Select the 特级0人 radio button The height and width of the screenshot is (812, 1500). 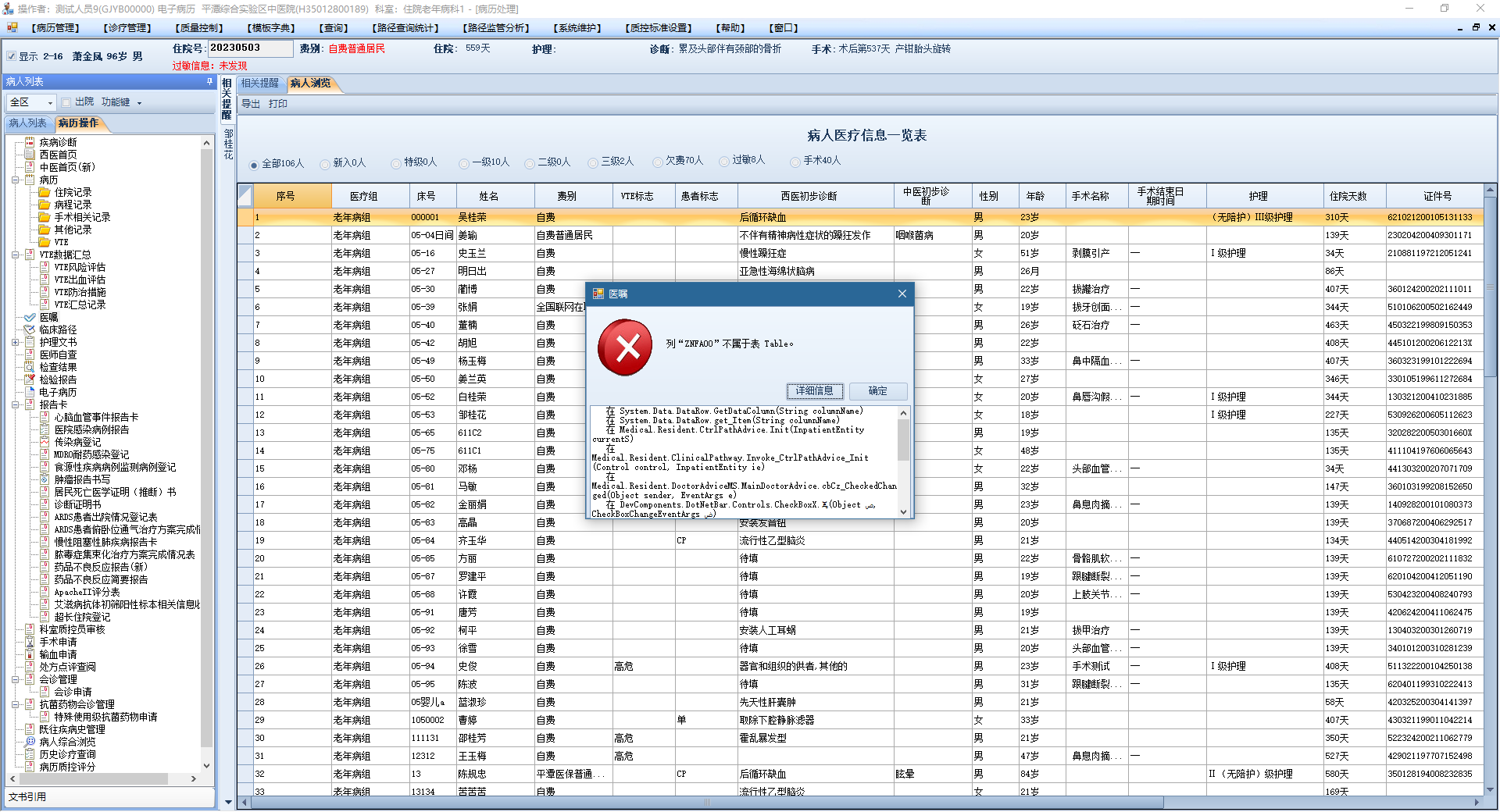click(x=395, y=163)
